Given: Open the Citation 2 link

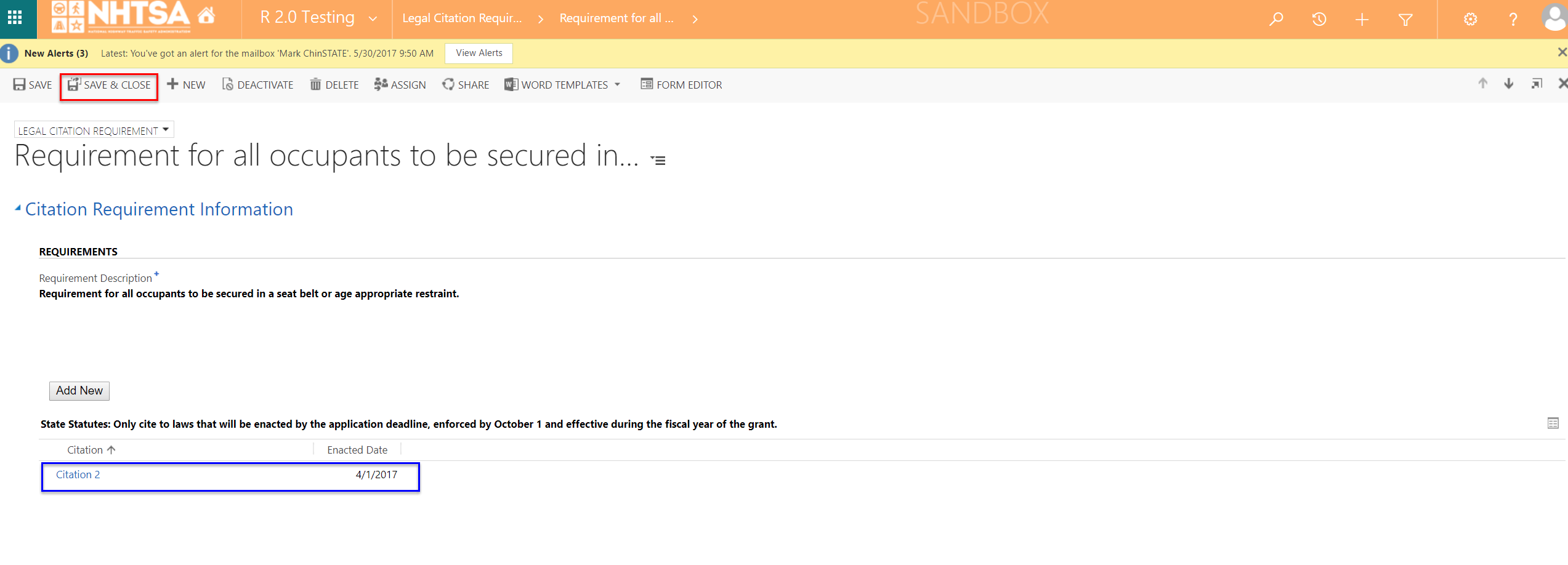Looking at the screenshot, I should coord(78,475).
